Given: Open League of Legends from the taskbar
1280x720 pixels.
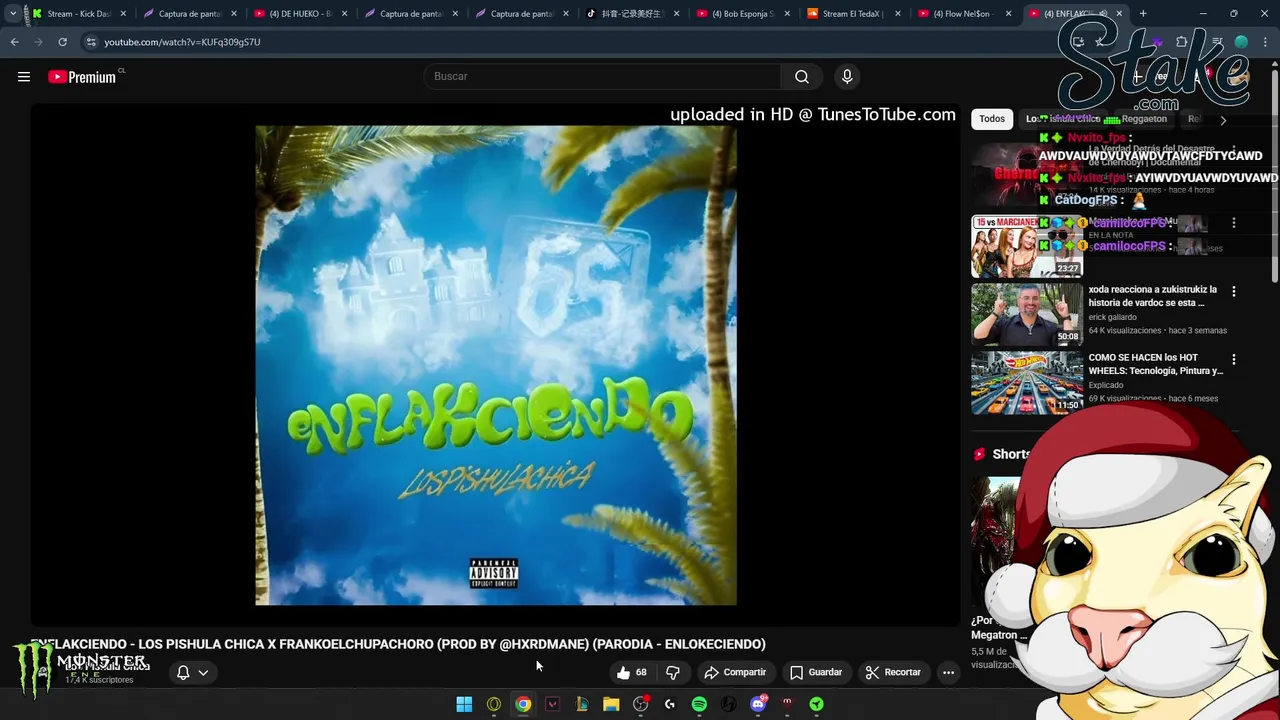Looking at the screenshot, I should click(582, 704).
